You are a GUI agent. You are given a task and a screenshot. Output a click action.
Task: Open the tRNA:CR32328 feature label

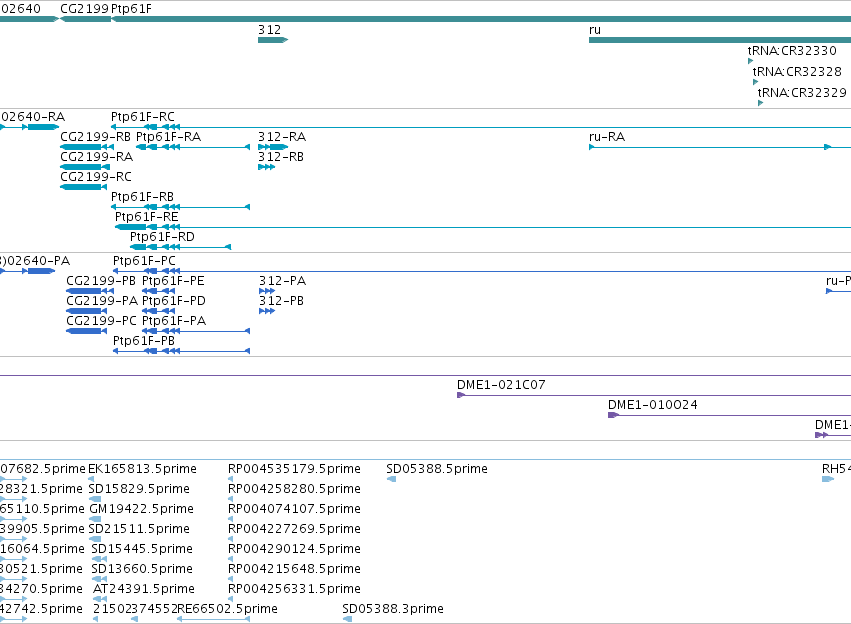797,72
